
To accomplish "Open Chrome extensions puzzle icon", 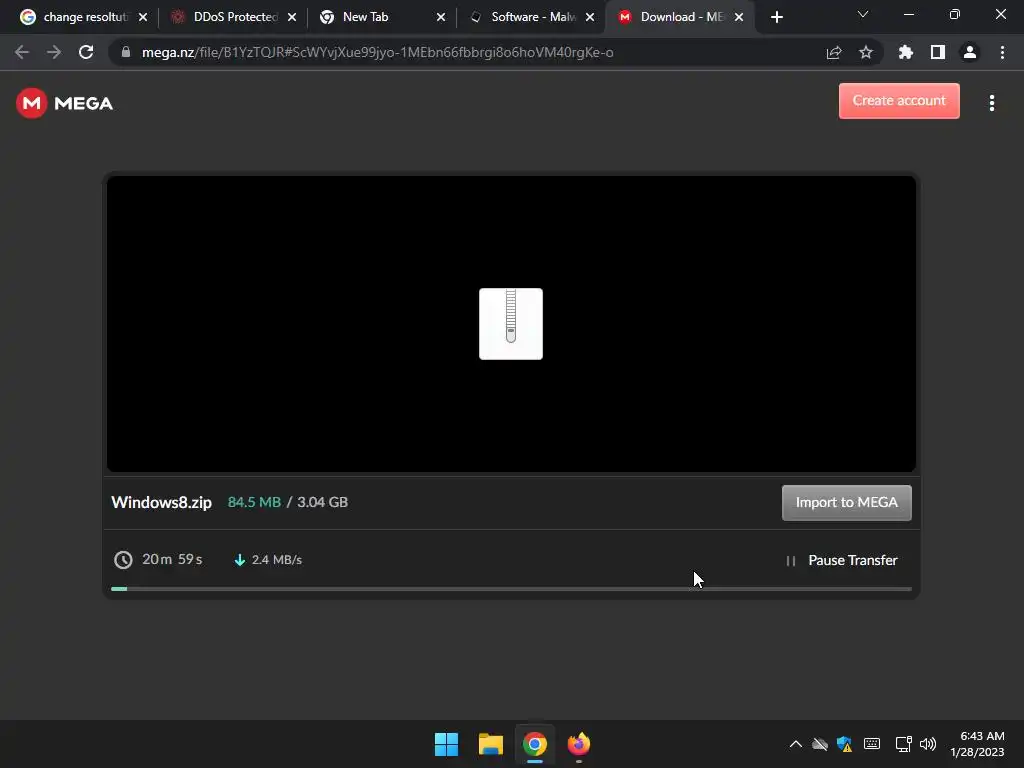I will pos(906,52).
